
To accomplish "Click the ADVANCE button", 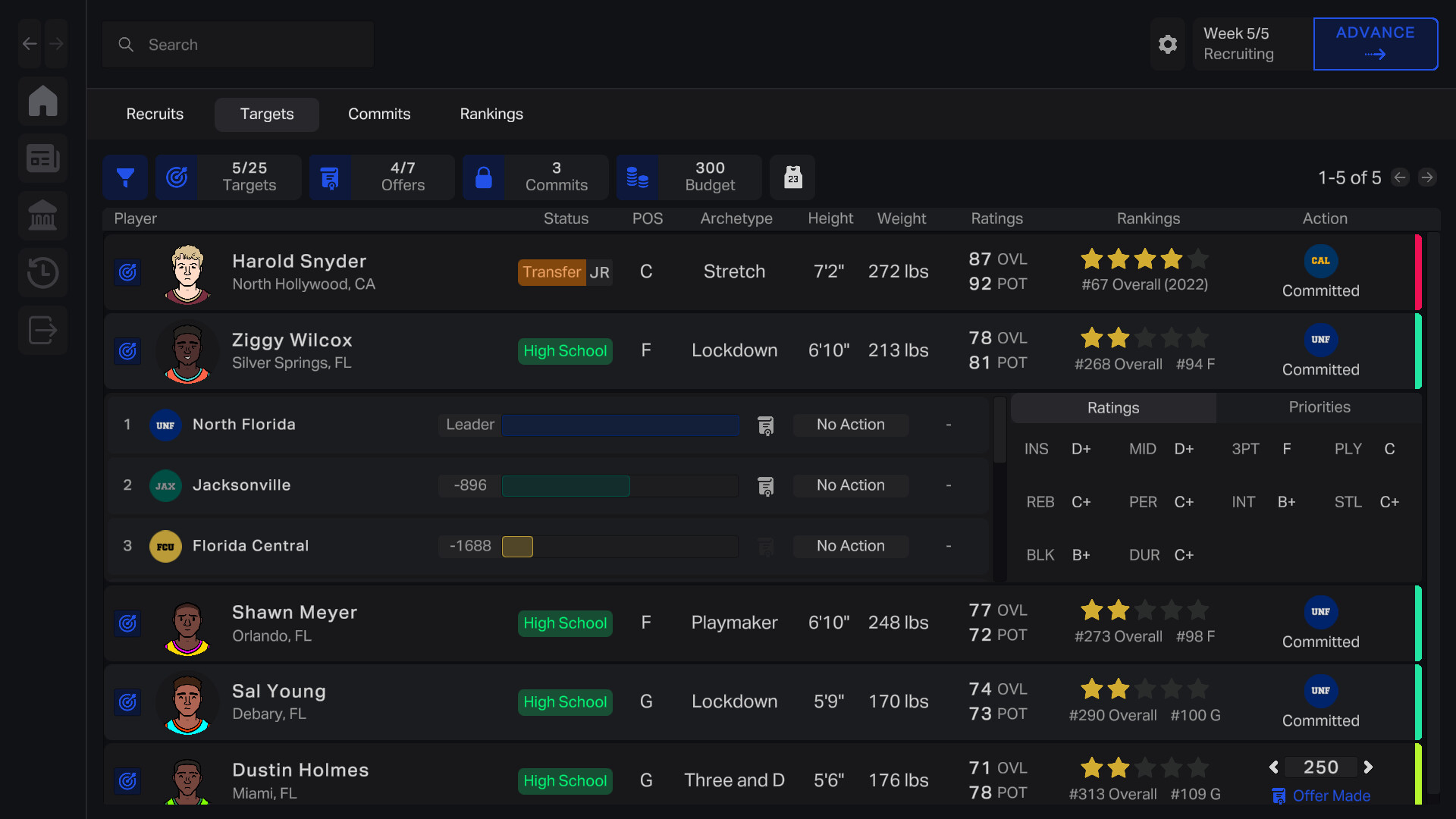I will click(1375, 43).
